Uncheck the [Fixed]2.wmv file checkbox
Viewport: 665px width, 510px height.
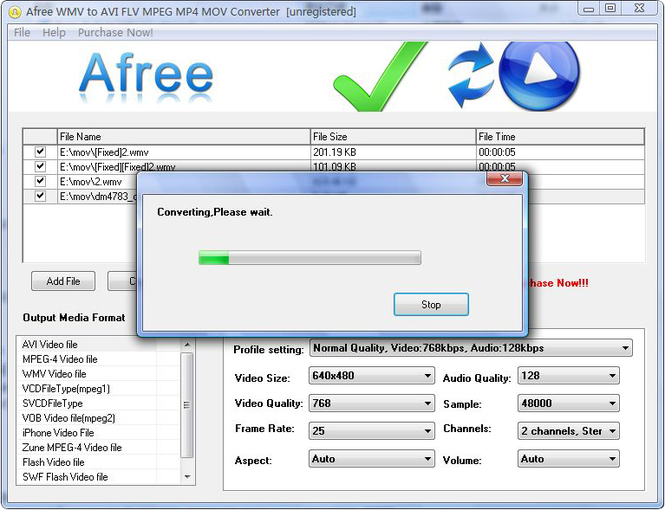[x=40, y=152]
